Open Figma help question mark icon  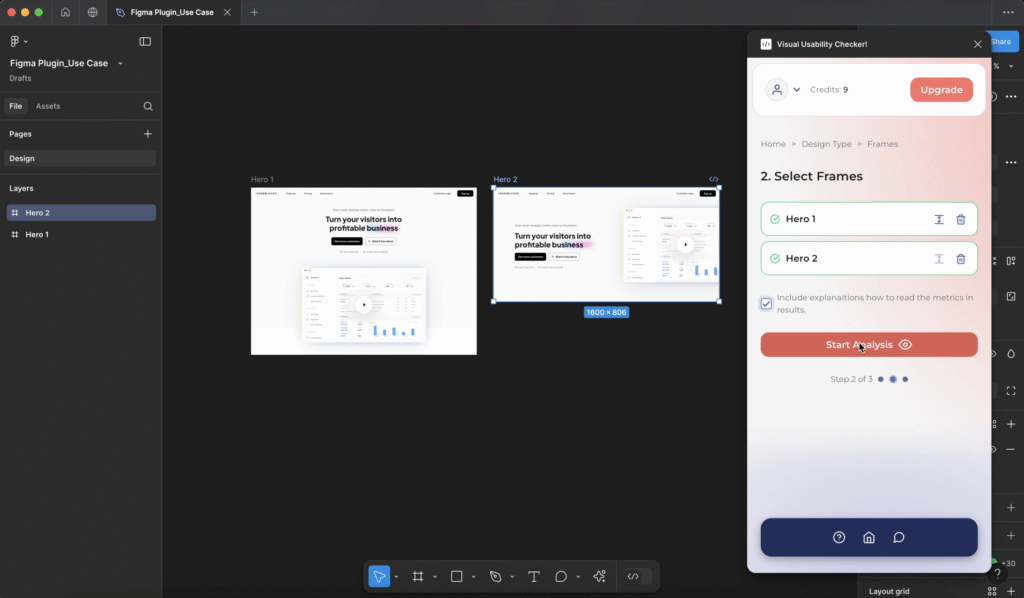[997, 574]
